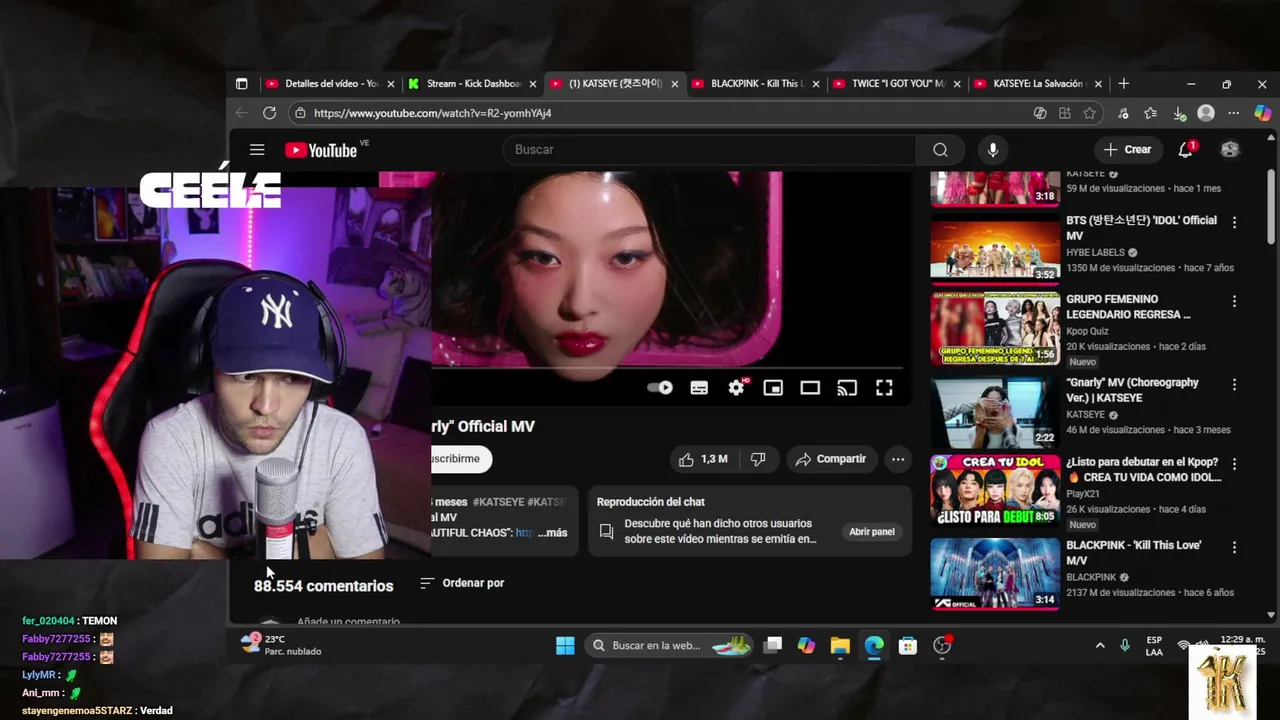Focus the YouTube "Buscar" search field
The image size is (1280, 720).
(x=710, y=150)
